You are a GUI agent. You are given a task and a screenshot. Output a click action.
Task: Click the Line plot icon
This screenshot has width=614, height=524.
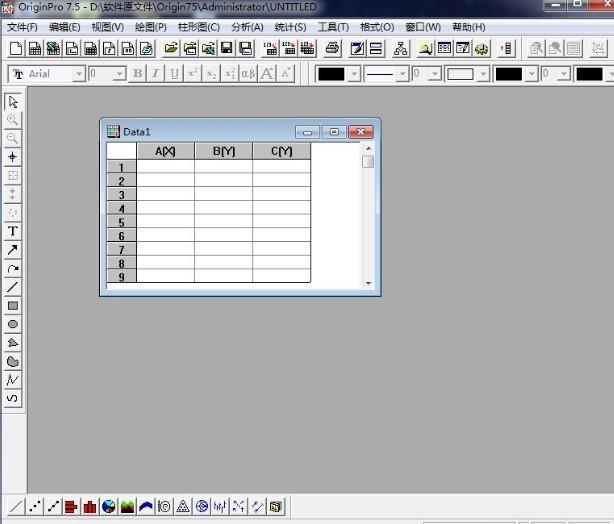(16, 506)
